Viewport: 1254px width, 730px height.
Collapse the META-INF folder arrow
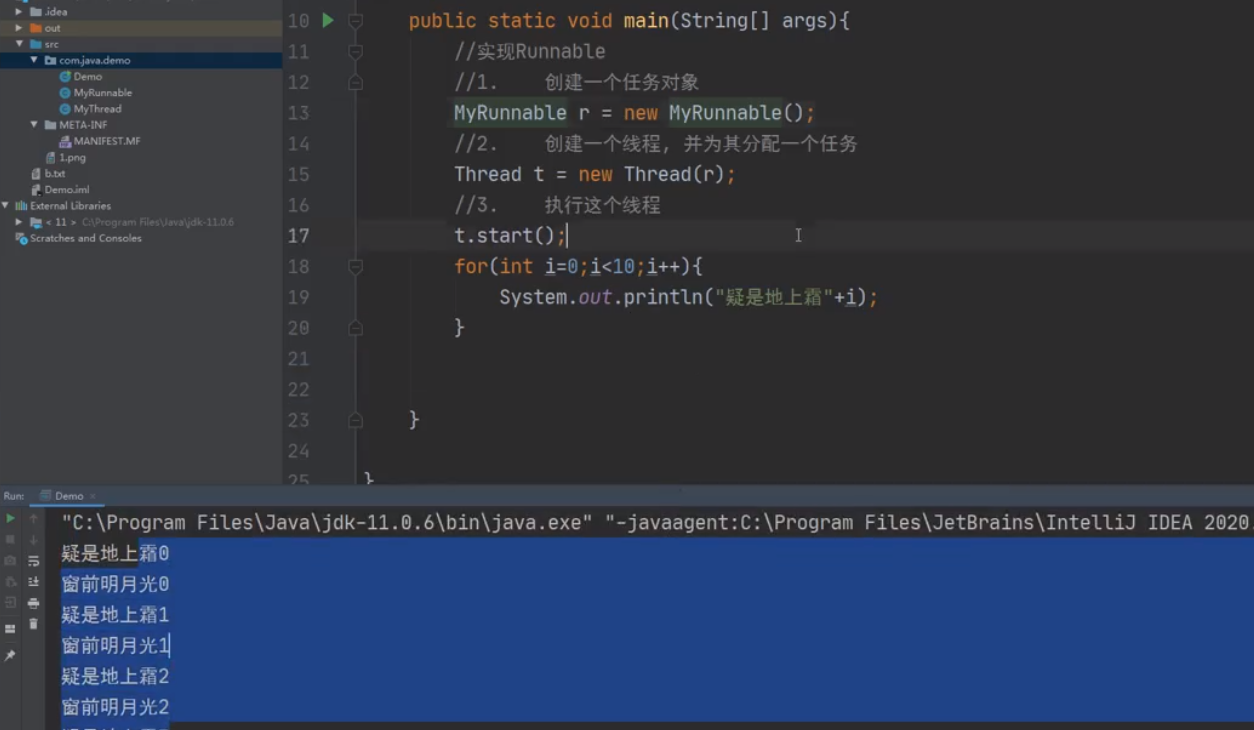point(34,125)
